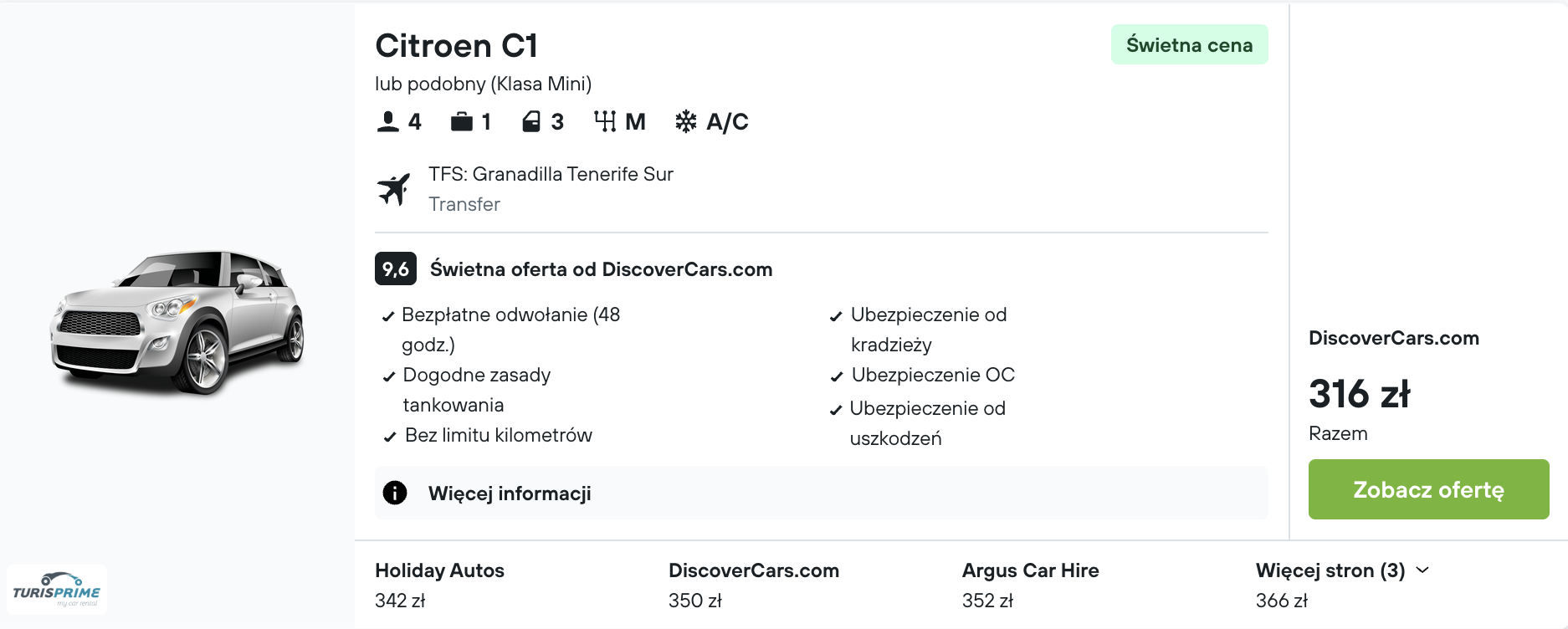The width and height of the screenshot is (1568, 629).
Task: Click the 316 zł total price
Action: [x=1359, y=394]
